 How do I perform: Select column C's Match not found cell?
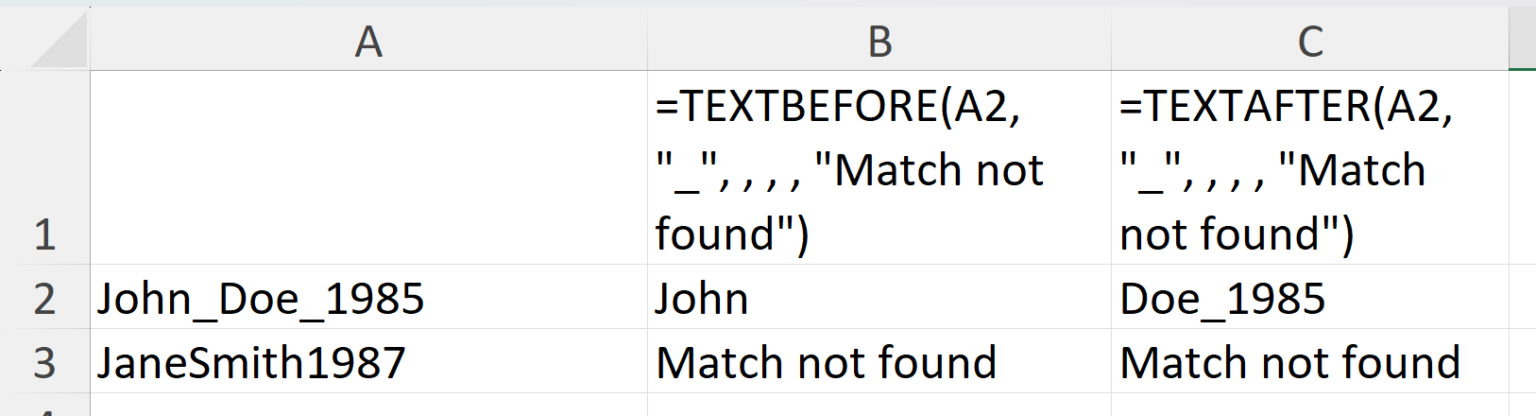(1309, 362)
